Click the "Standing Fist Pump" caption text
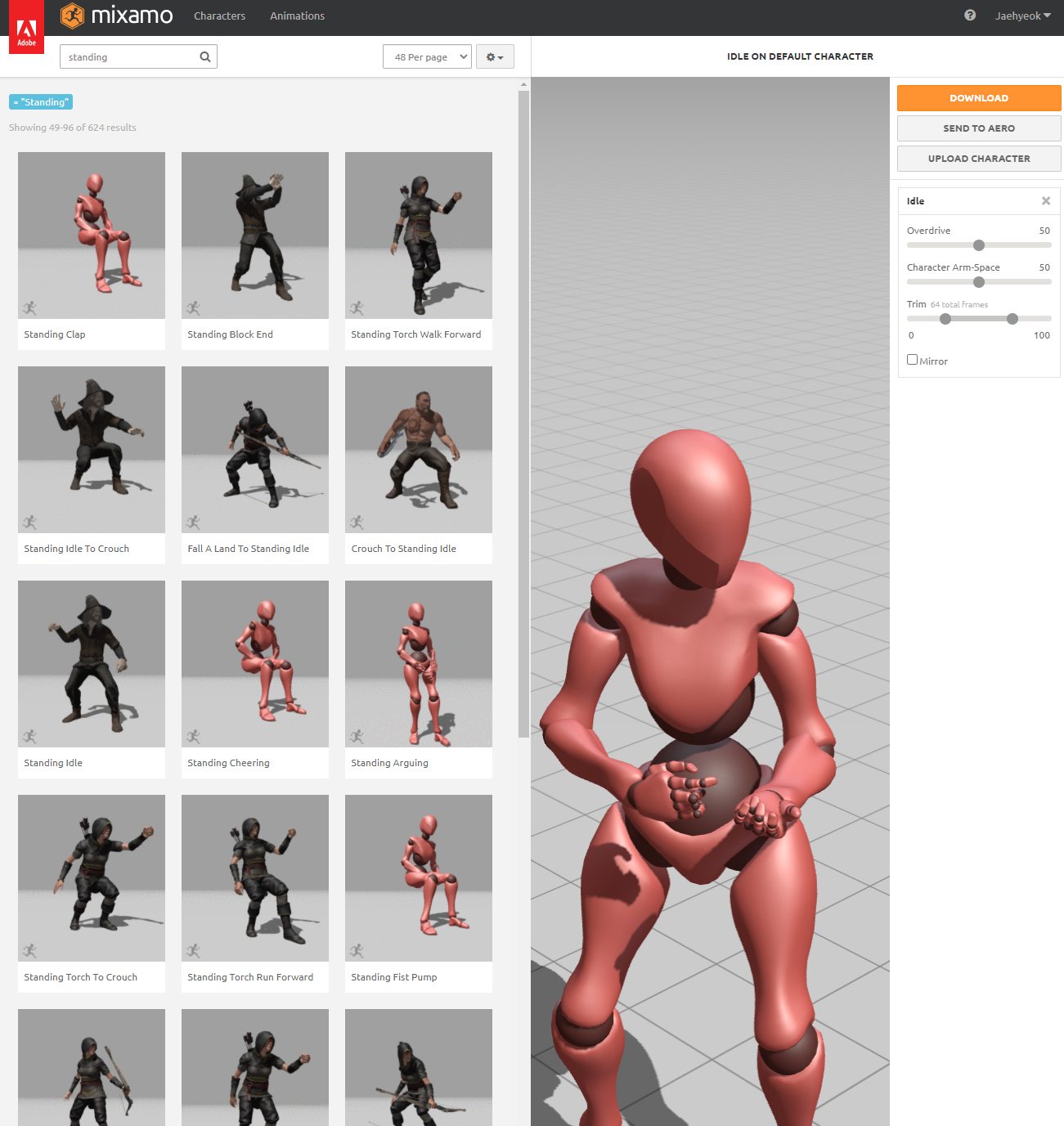 pos(394,977)
